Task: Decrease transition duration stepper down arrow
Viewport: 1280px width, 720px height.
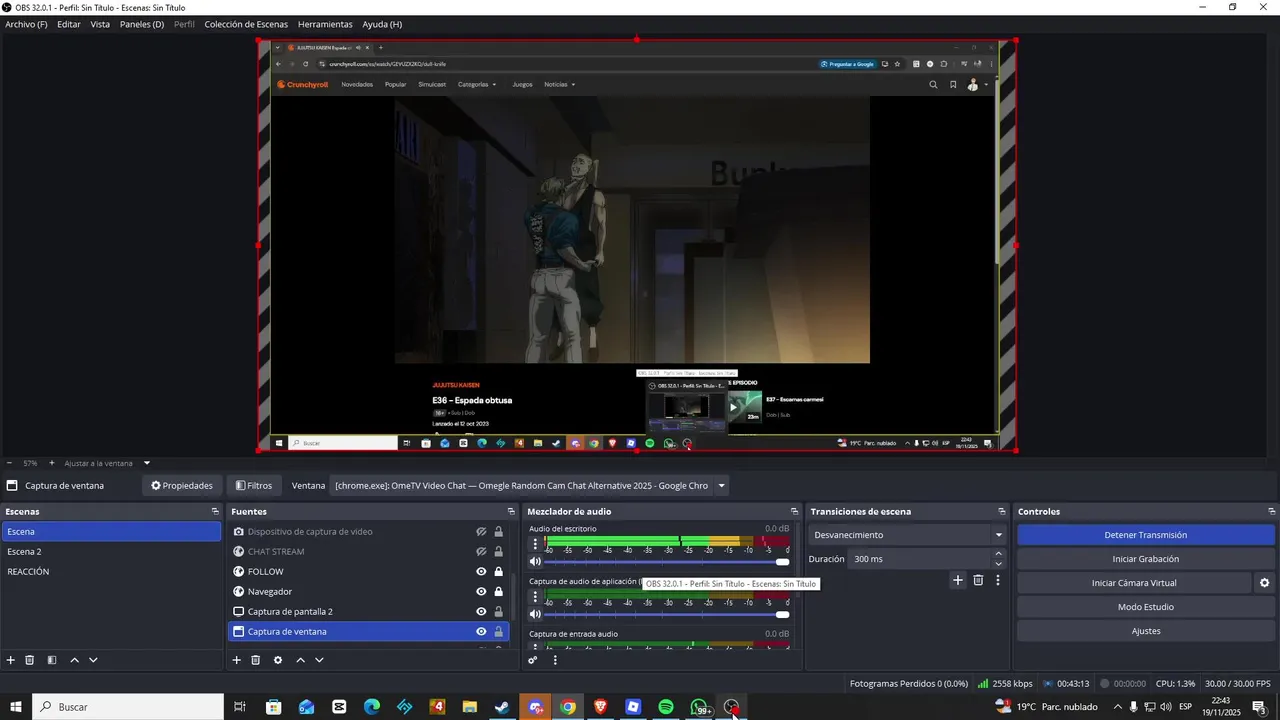Action: 998,564
